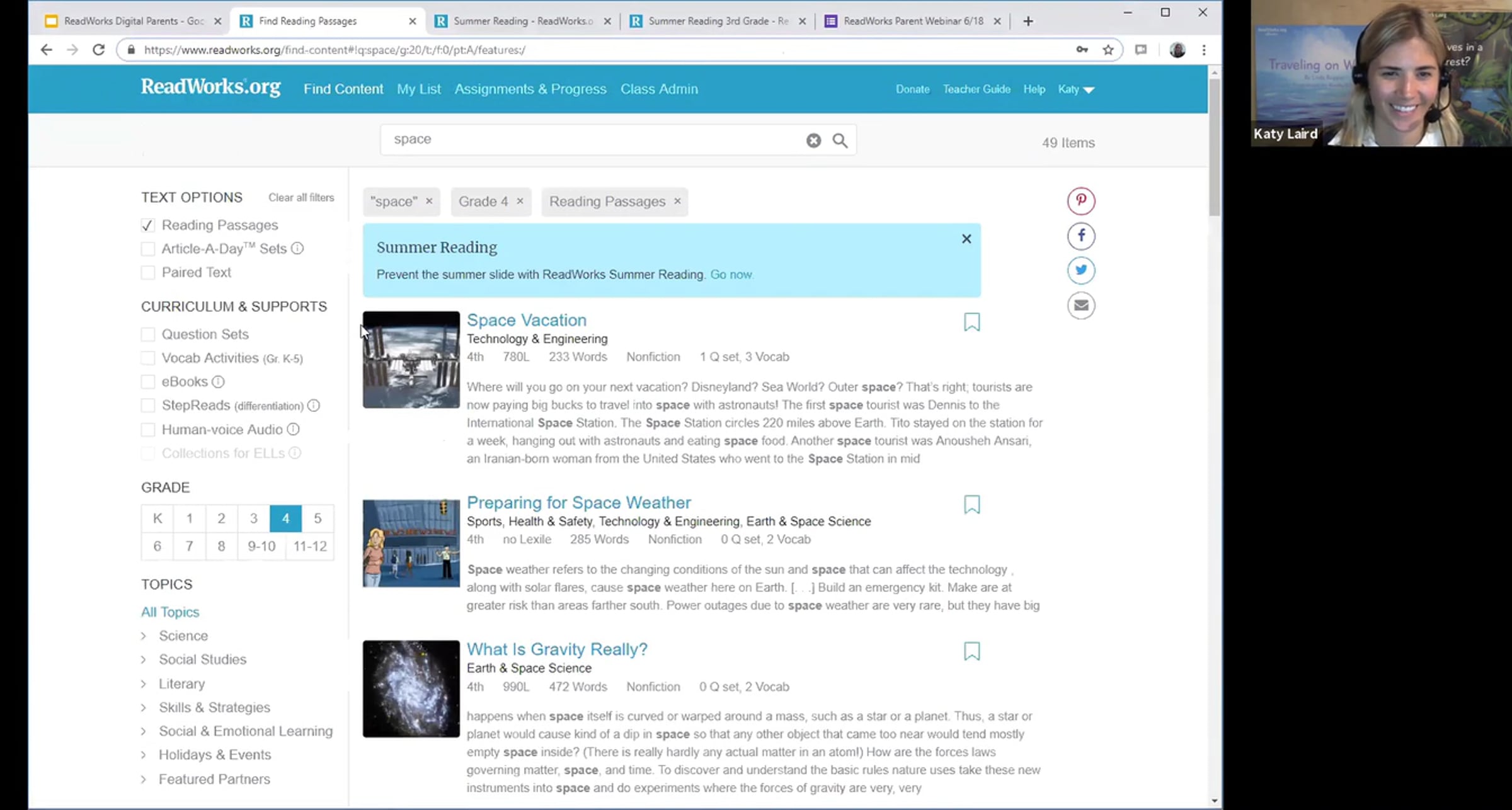Clear the search box text
The height and width of the screenshot is (810, 1512).
(x=813, y=140)
